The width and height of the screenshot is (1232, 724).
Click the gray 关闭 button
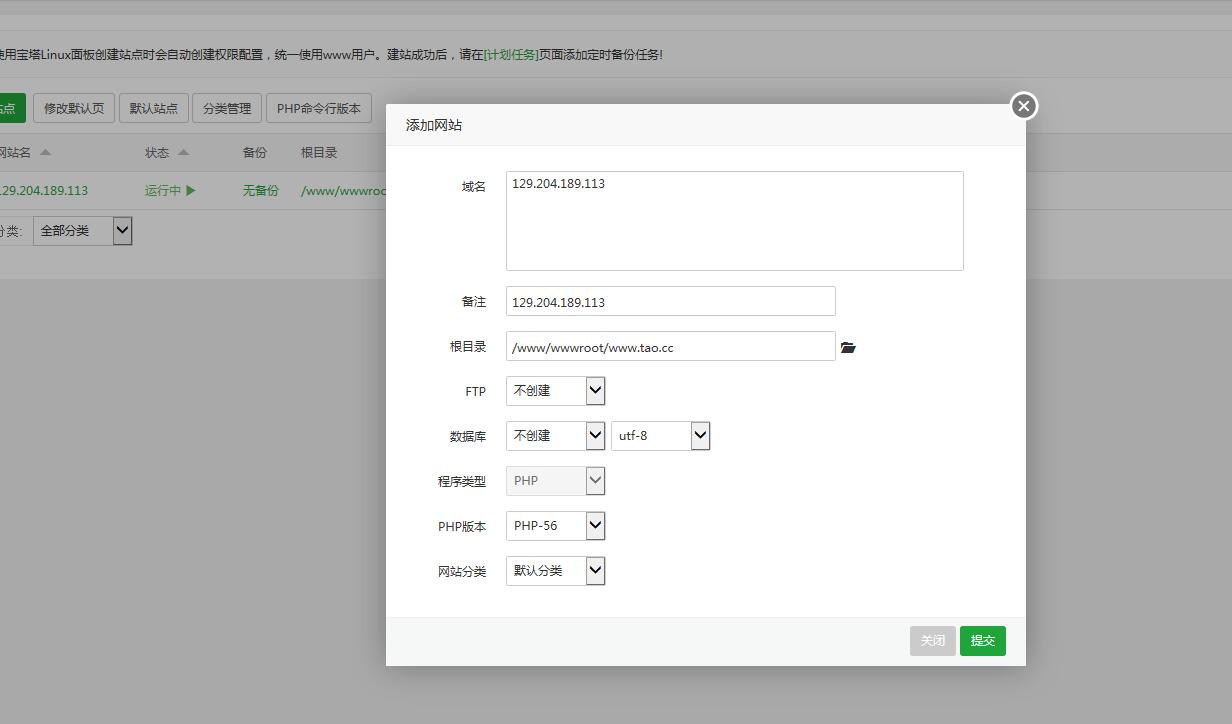pyautogui.click(x=932, y=641)
